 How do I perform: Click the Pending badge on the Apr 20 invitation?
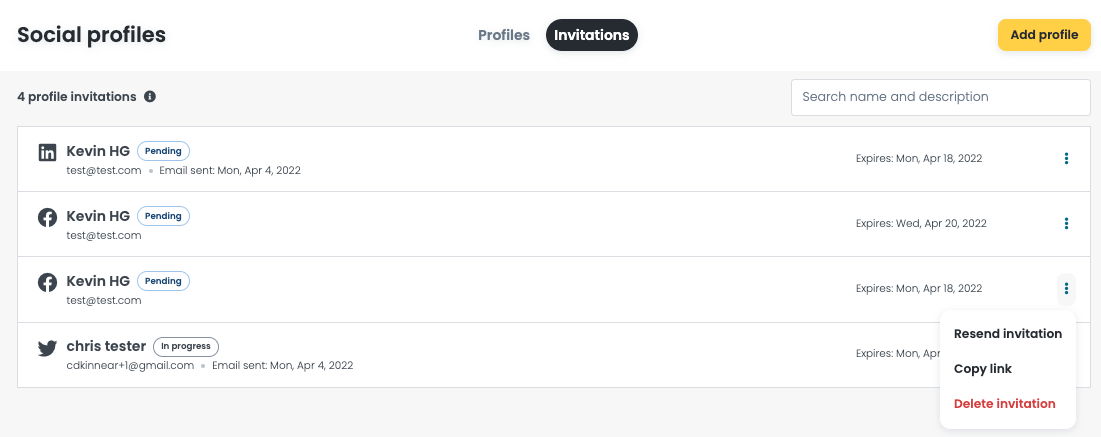pyautogui.click(x=164, y=216)
